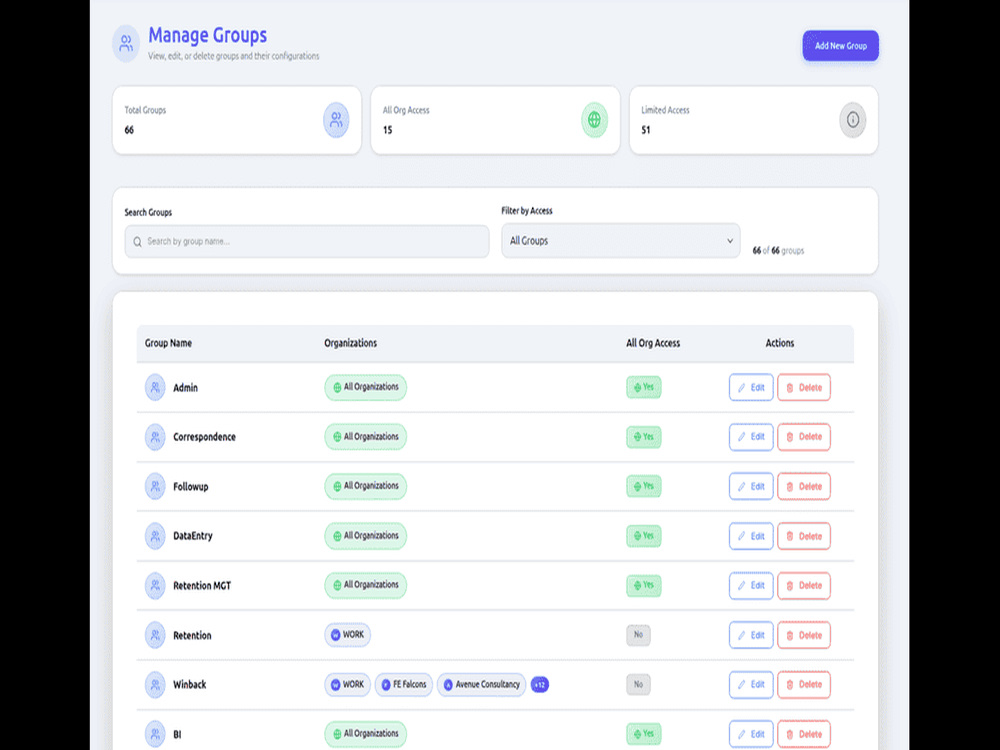Screen dimensions: 1000x750
Task: Click the magnifier icon in search box
Action: [x=137, y=242]
